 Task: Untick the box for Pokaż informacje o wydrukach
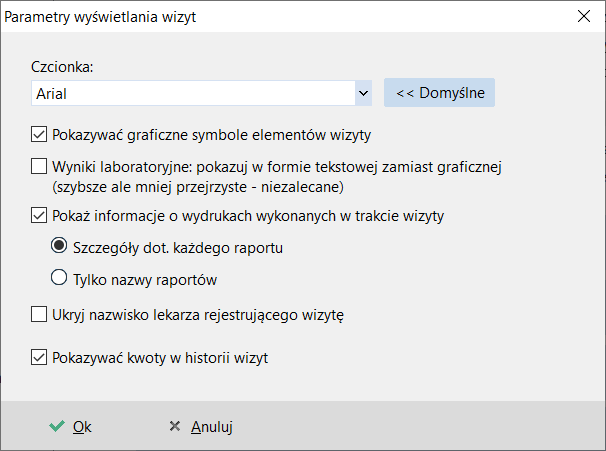39,215
